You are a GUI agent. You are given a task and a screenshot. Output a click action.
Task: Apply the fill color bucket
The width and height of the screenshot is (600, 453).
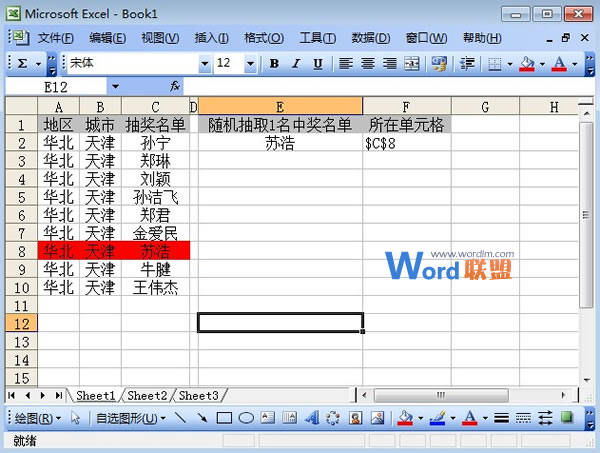coord(527,64)
